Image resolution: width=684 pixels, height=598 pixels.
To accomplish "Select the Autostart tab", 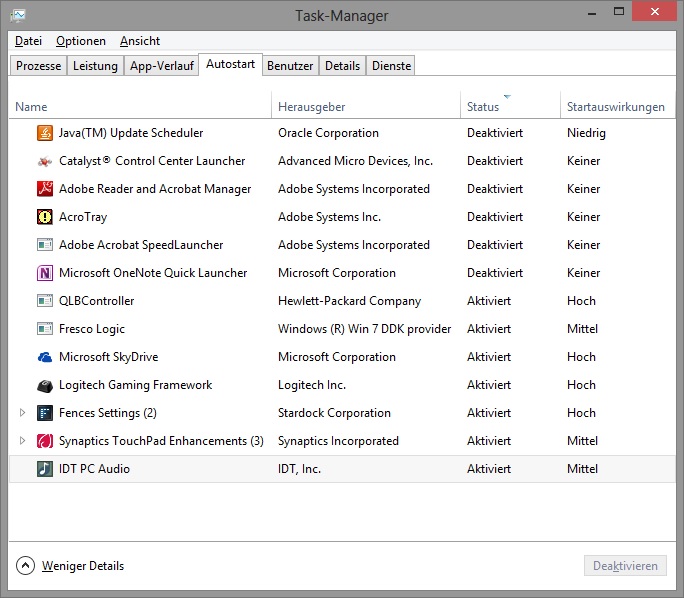I will [x=230, y=64].
